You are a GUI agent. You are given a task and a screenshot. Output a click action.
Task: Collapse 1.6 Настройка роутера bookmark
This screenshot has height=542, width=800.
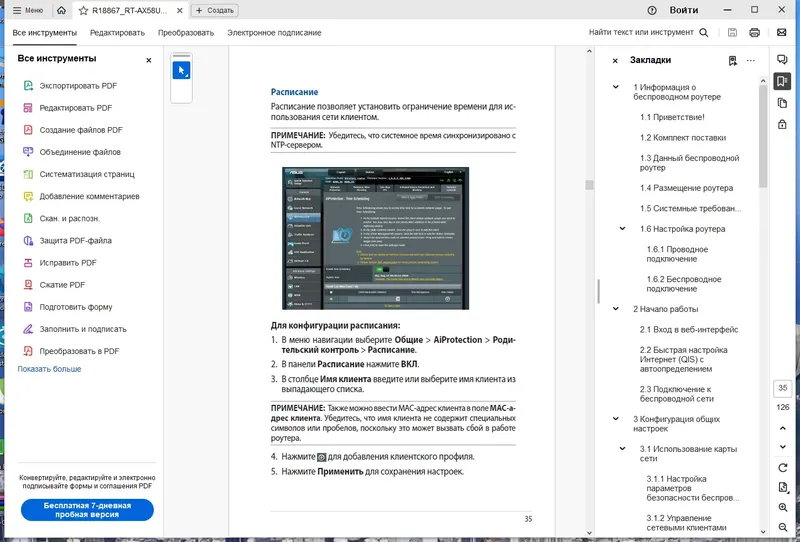coord(622,229)
